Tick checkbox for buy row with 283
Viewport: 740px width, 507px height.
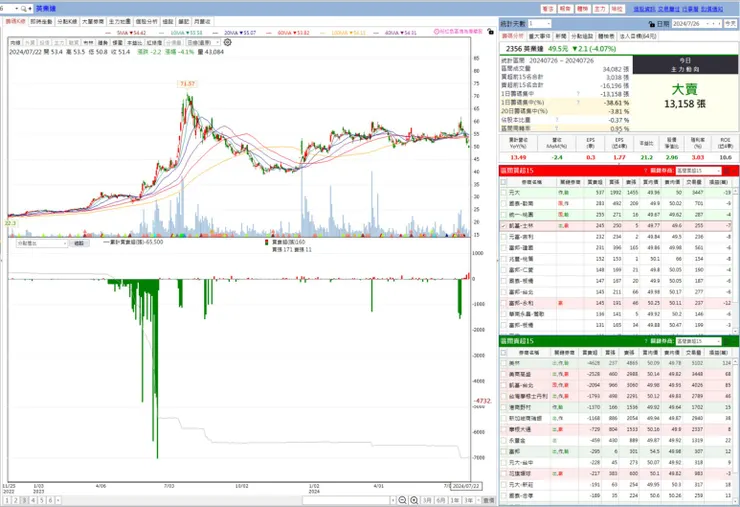pyautogui.click(x=504, y=203)
